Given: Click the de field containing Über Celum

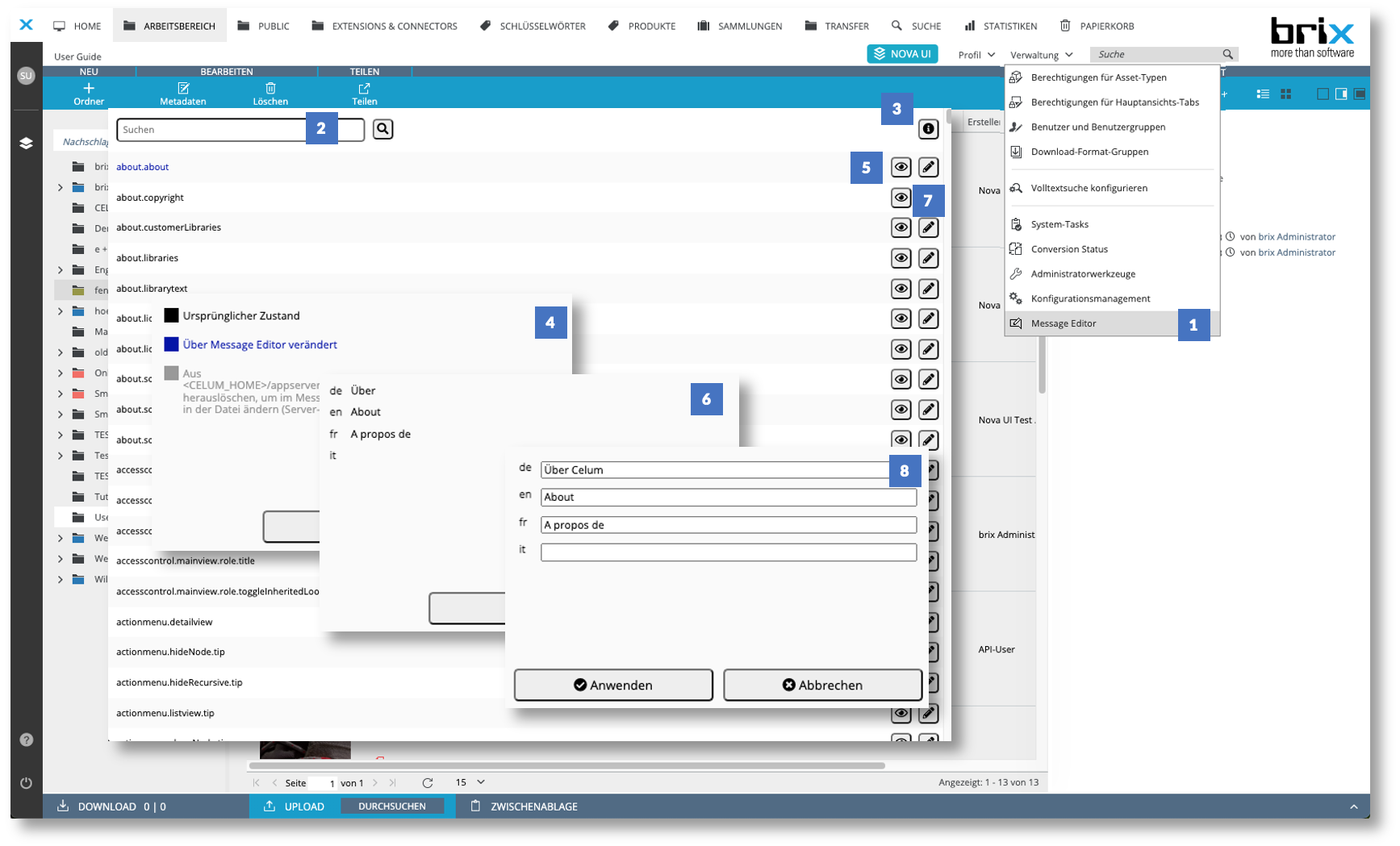Looking at the screenshot, I should coord(729,470).
